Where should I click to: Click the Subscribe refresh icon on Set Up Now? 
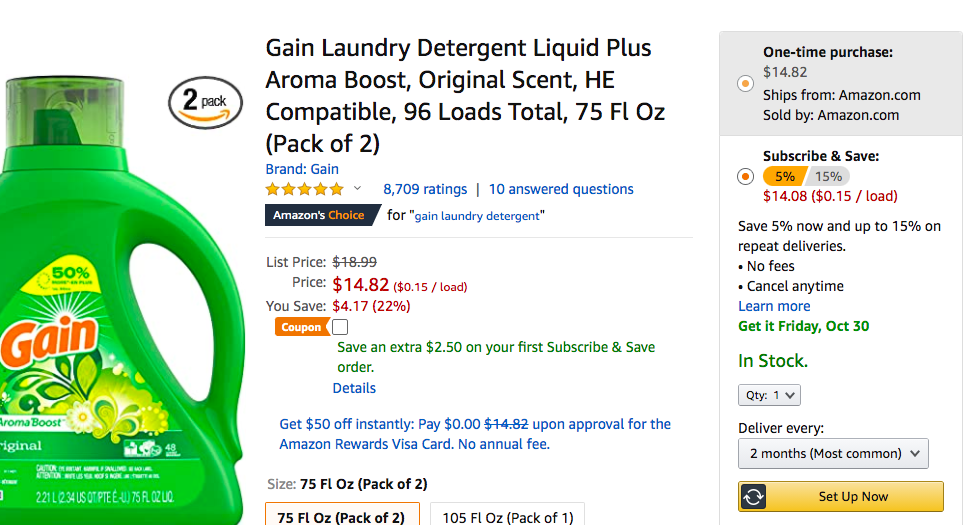click(753, 496)
